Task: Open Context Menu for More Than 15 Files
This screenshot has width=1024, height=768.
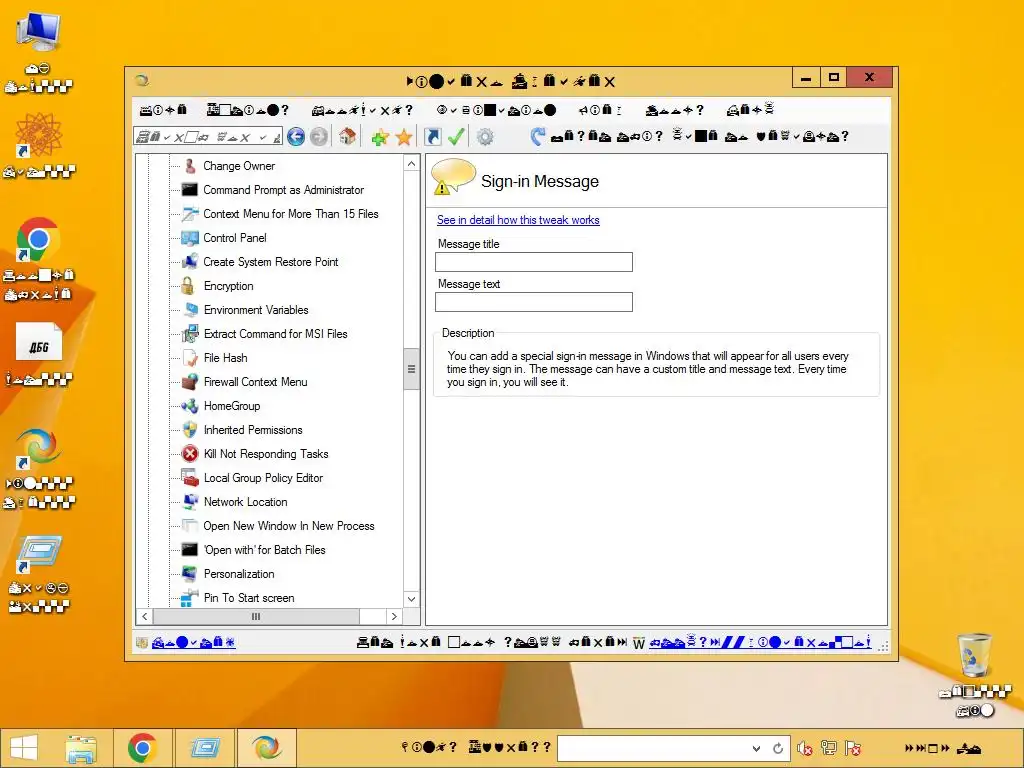Action: [291, 214]
